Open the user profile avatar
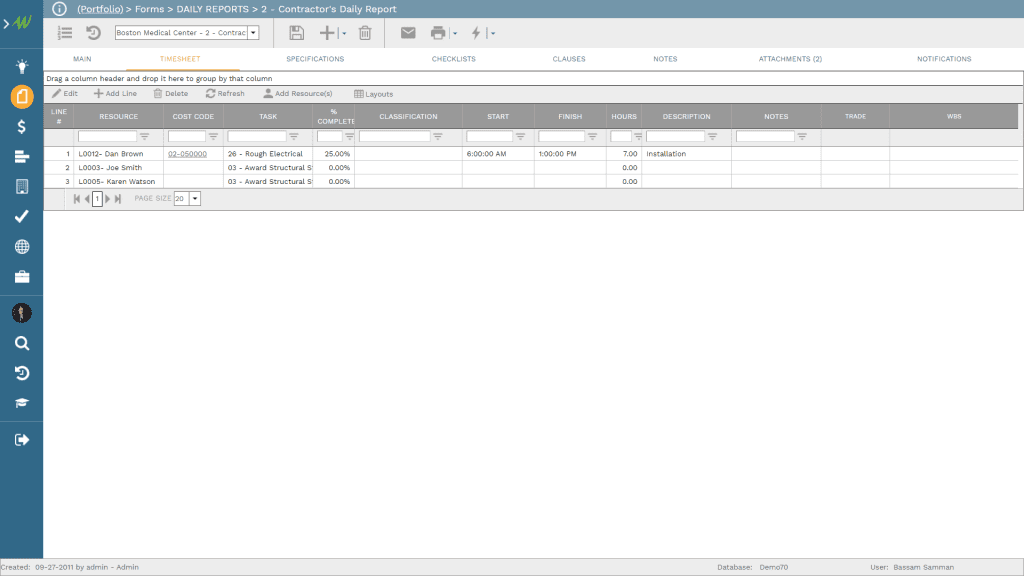 pyautogui.click(x=22, y=313)
